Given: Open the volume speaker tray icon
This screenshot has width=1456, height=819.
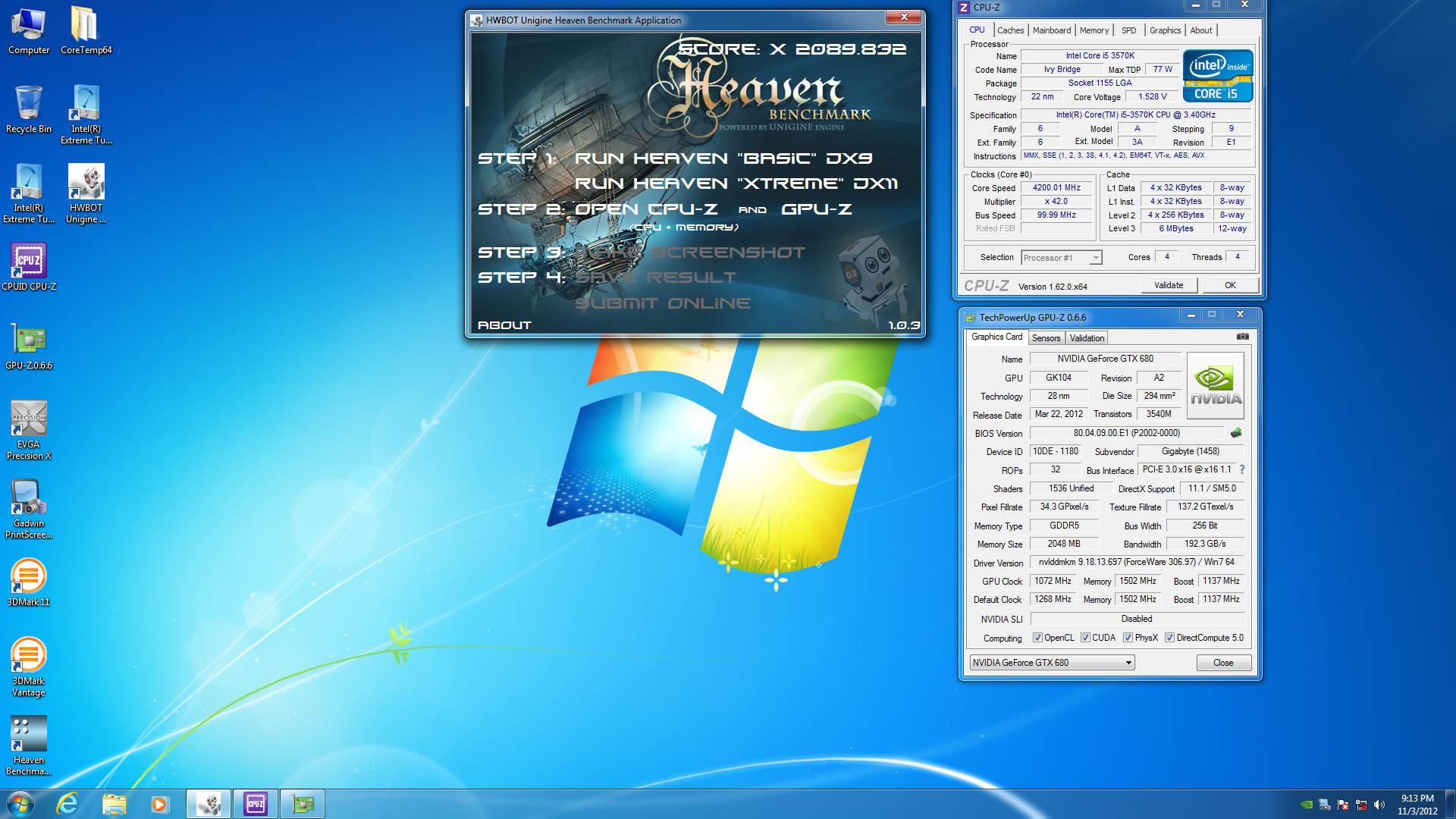Looking at the screenshot, I should pos(1379,805).
